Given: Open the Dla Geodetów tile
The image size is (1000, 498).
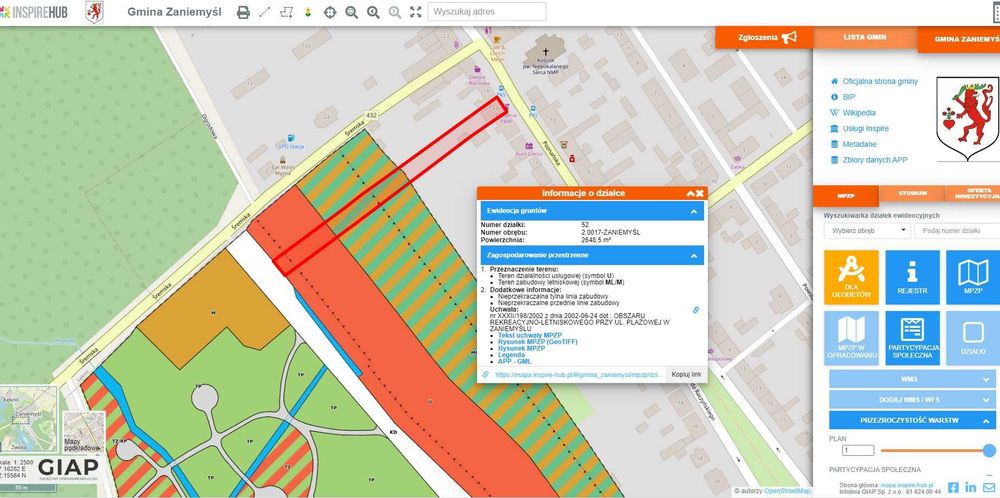Looking at the screenshot, I should [x=851, y=277].
